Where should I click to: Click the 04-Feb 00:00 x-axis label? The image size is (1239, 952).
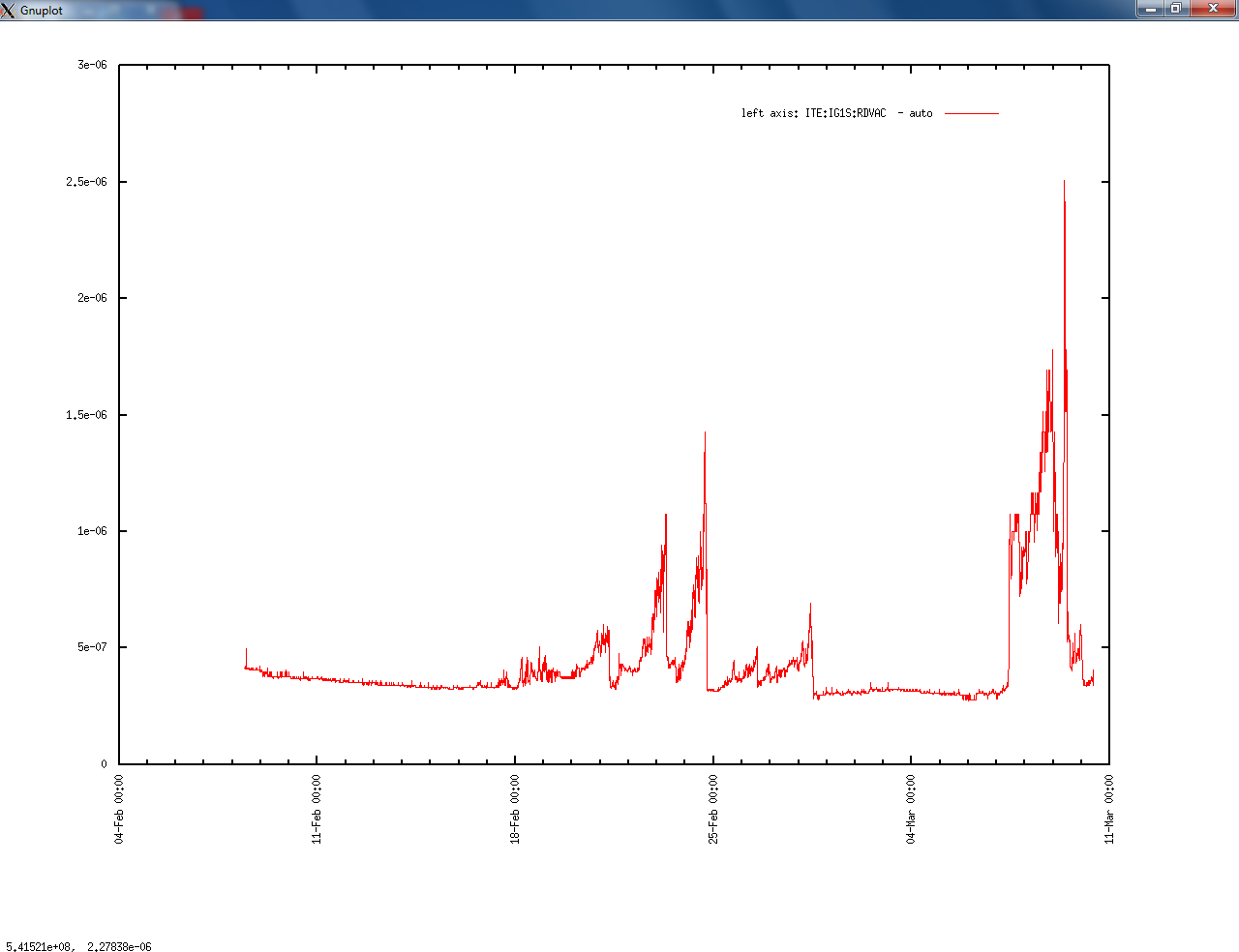[119, 809]
